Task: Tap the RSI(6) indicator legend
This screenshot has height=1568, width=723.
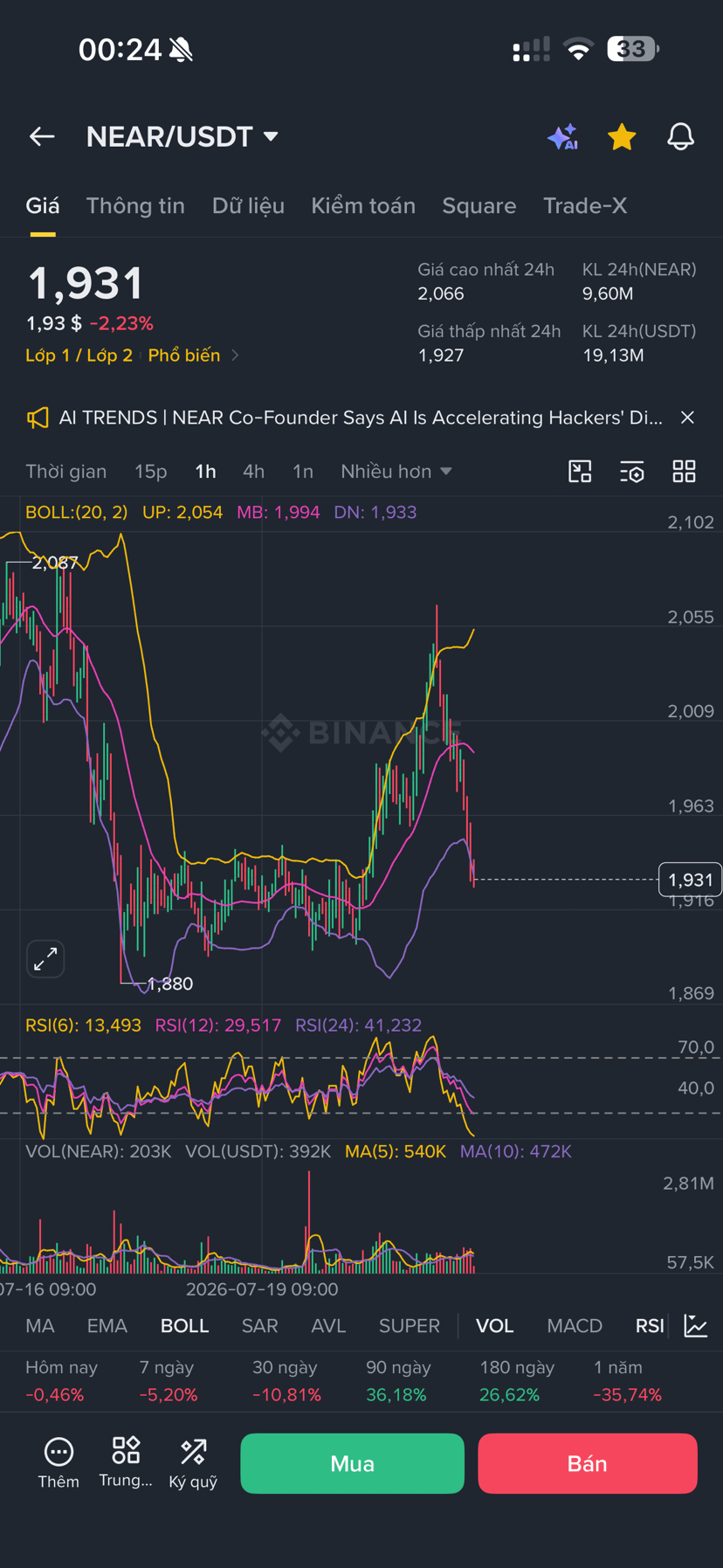Action: pyautogui.click(x=83, y=1025)
